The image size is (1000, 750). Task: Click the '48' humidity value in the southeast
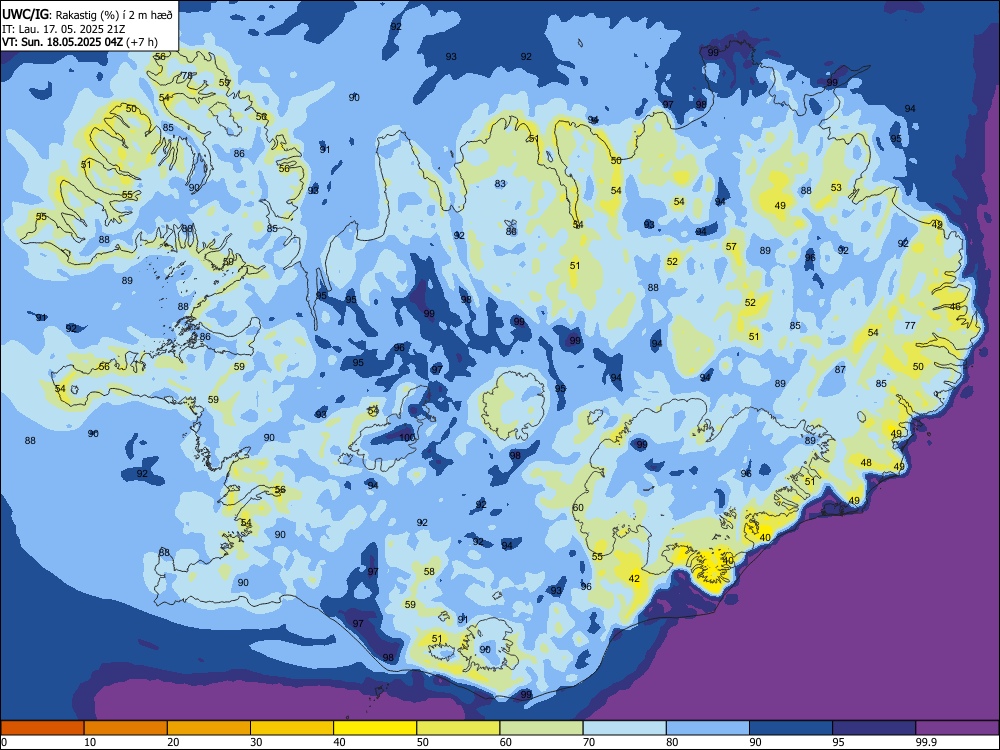click(866, 462)
